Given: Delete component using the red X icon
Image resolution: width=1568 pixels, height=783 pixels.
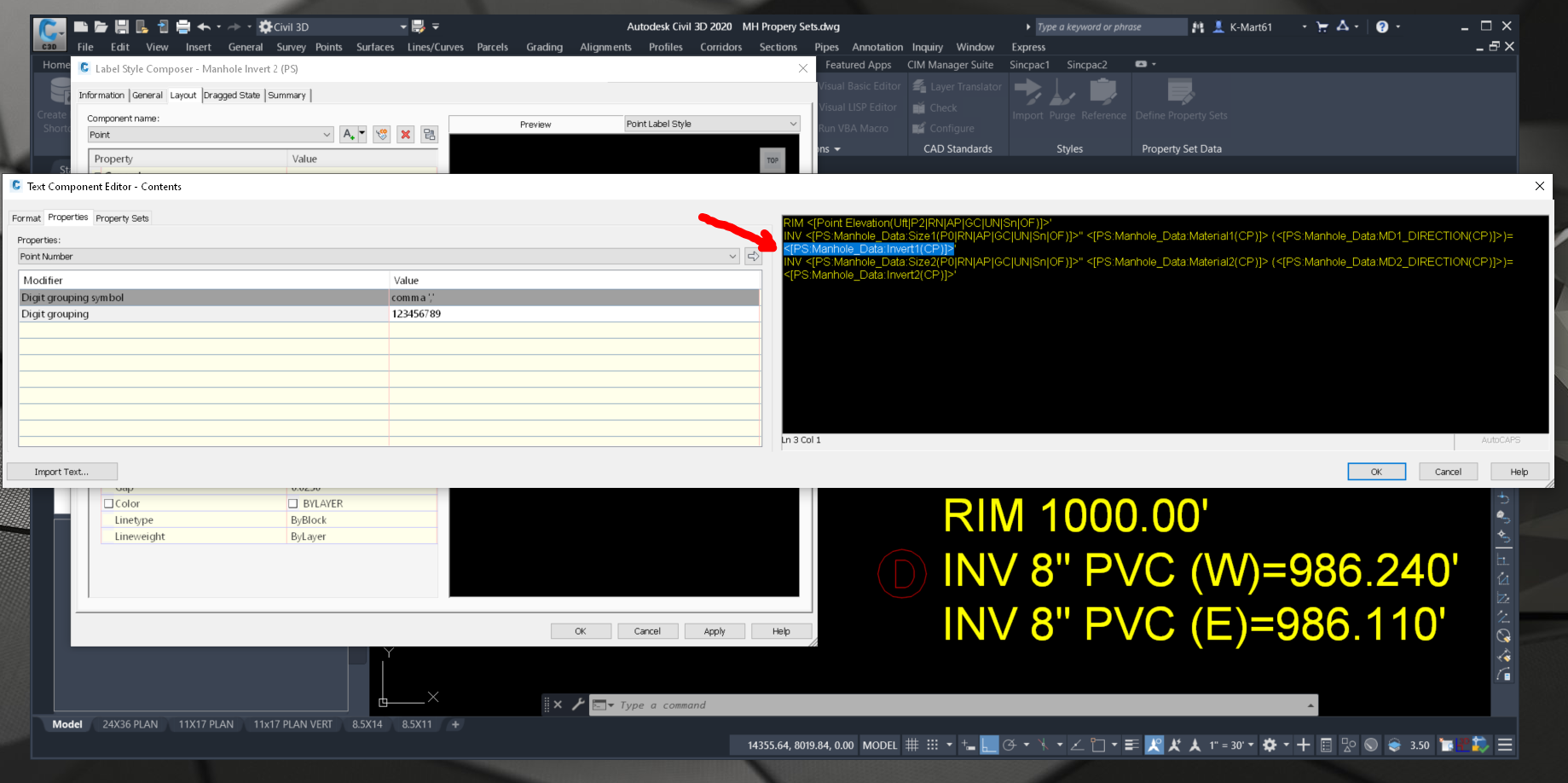Looking at the screenshot, I should click(405, 134).
